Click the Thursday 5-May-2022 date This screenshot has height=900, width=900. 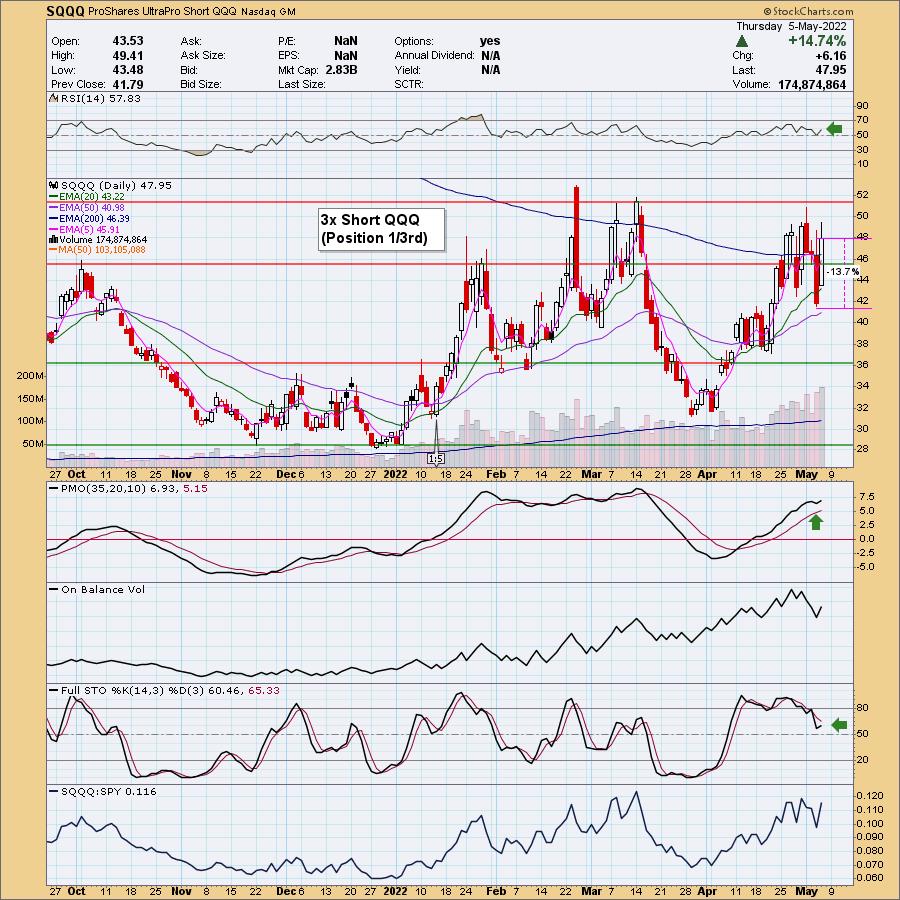791,26
